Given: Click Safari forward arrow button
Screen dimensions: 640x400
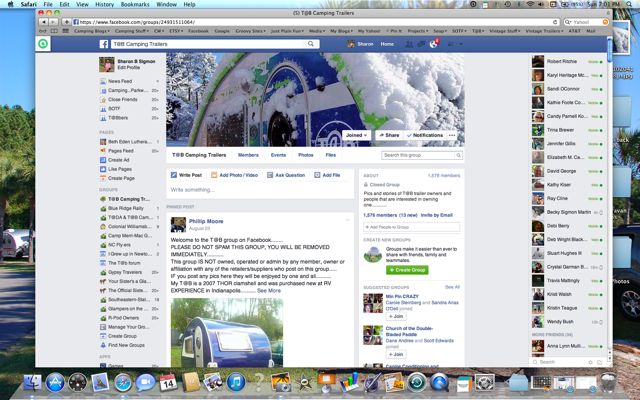Looking at the screenshot, I should (x=53, y=22).
